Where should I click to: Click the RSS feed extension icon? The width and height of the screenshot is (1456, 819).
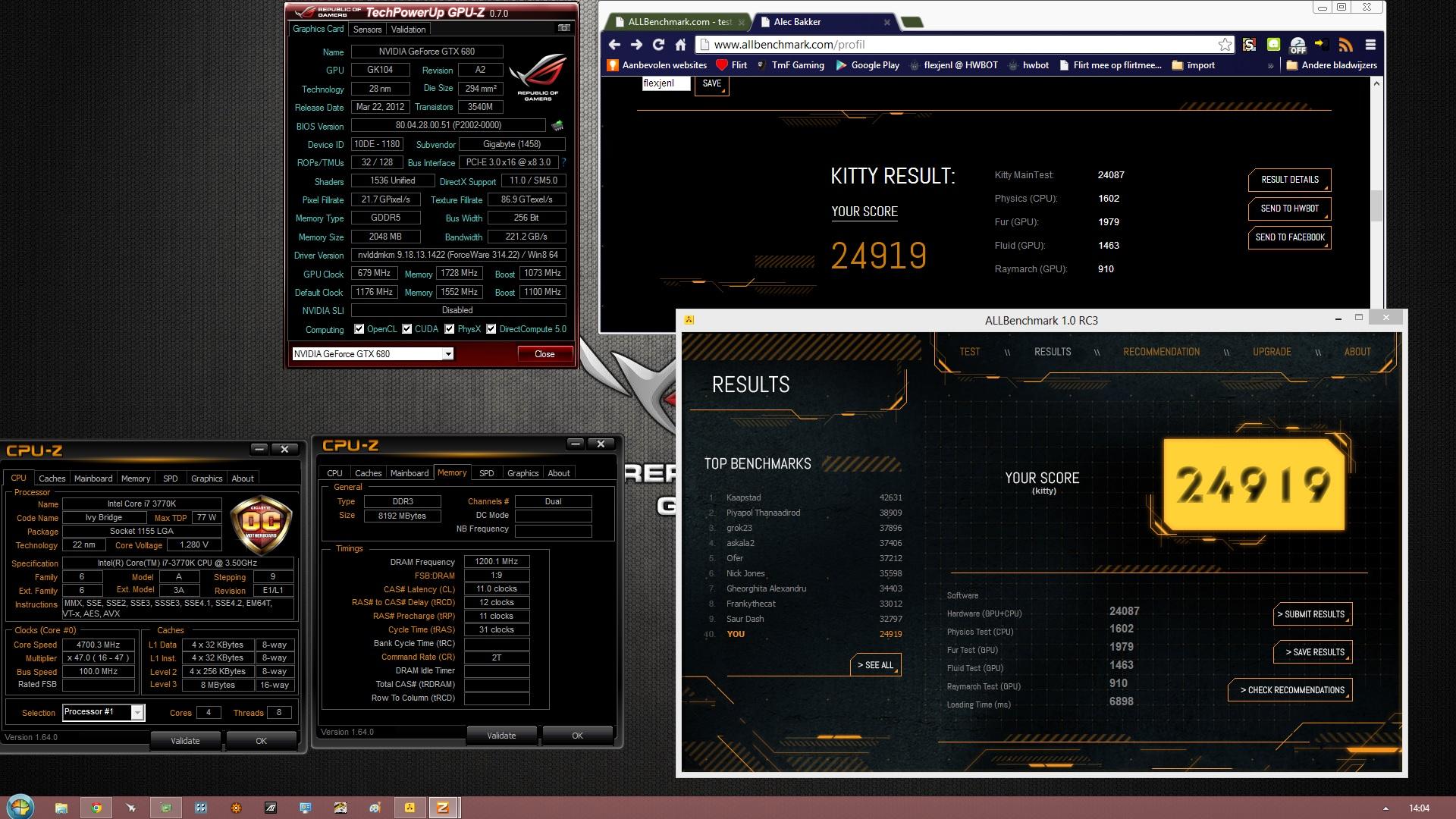coord(1346,45)
